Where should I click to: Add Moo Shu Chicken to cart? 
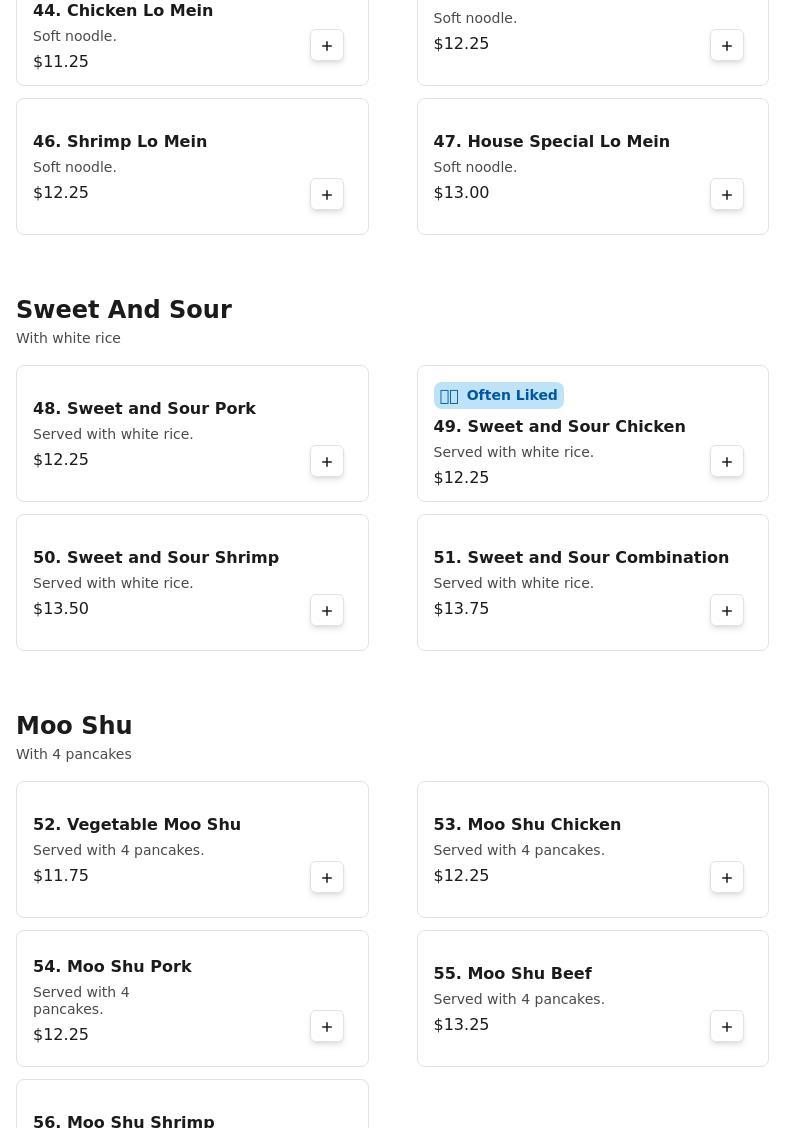[x=727, y=878]
